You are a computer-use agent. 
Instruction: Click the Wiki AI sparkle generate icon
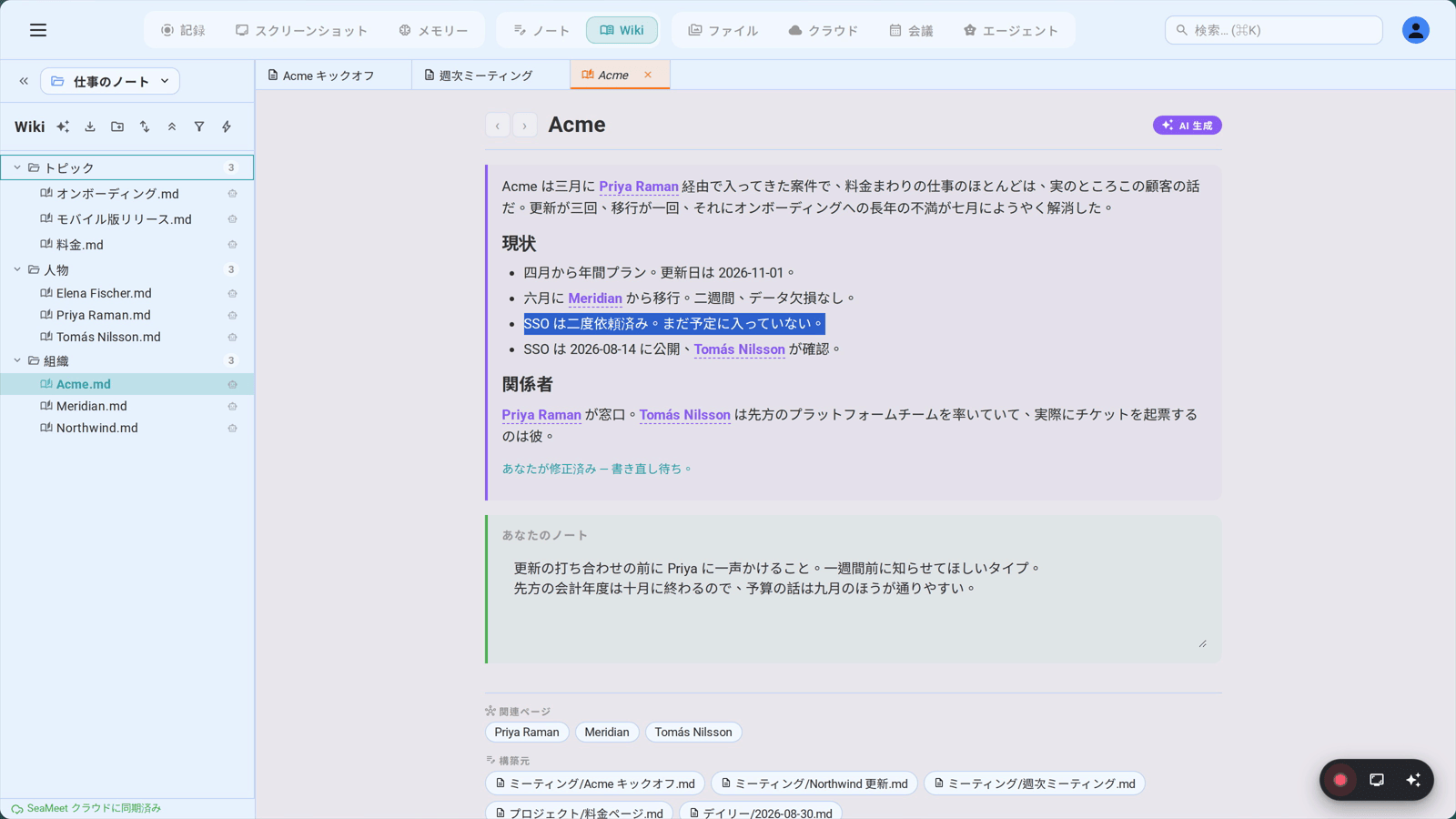(x=63, y=126)
